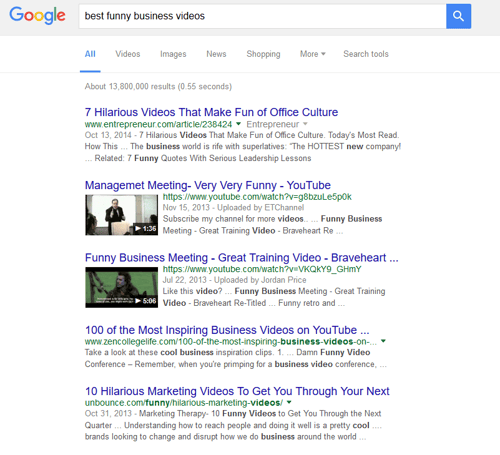This screenshot has width=500, height=455.
Task: Open 100 Most Inspiring Business Videos result
Action: tap(227, 330)
